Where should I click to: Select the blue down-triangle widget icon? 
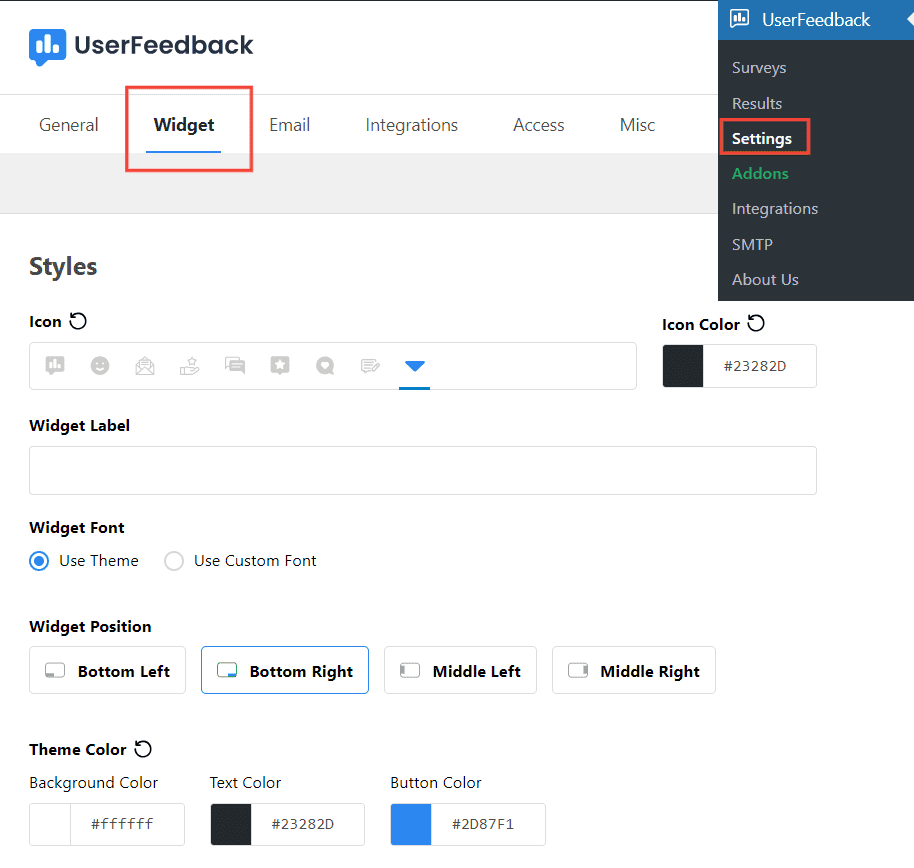pos(414,366)
